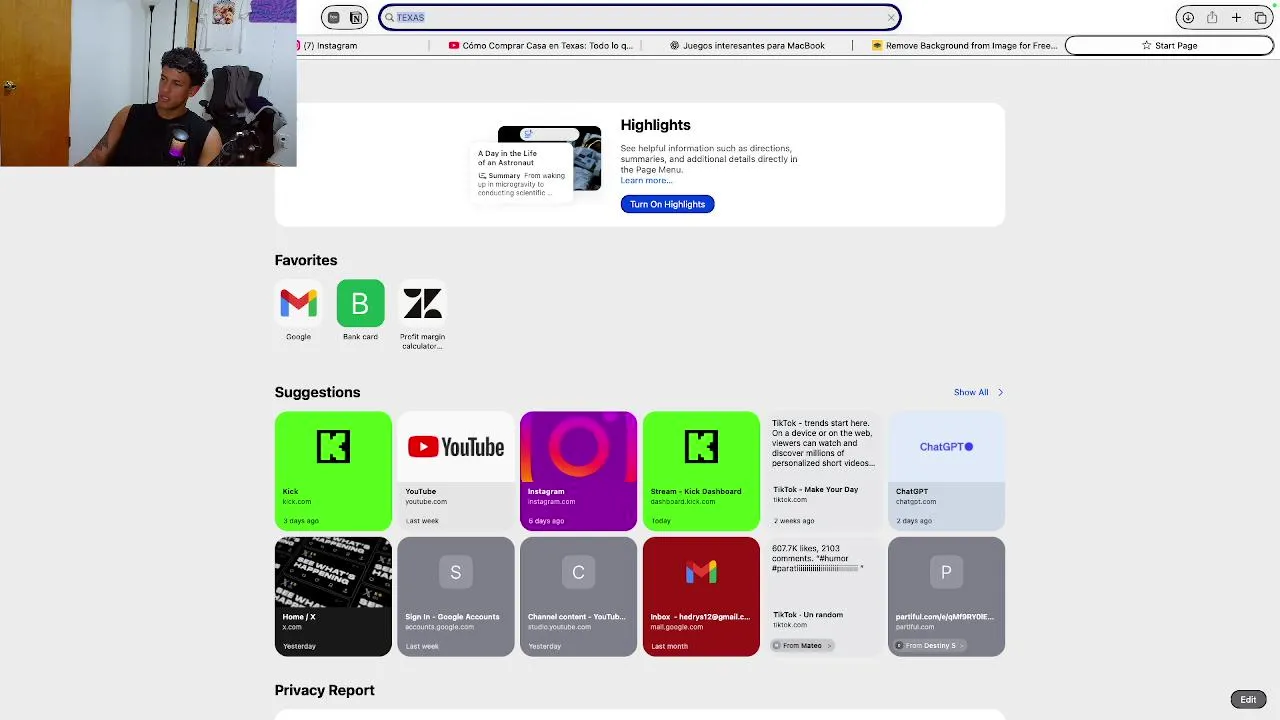The image size is (1280, 720).
Task: Open ChatGPT suggestion tile
Action: coord(946,470)
